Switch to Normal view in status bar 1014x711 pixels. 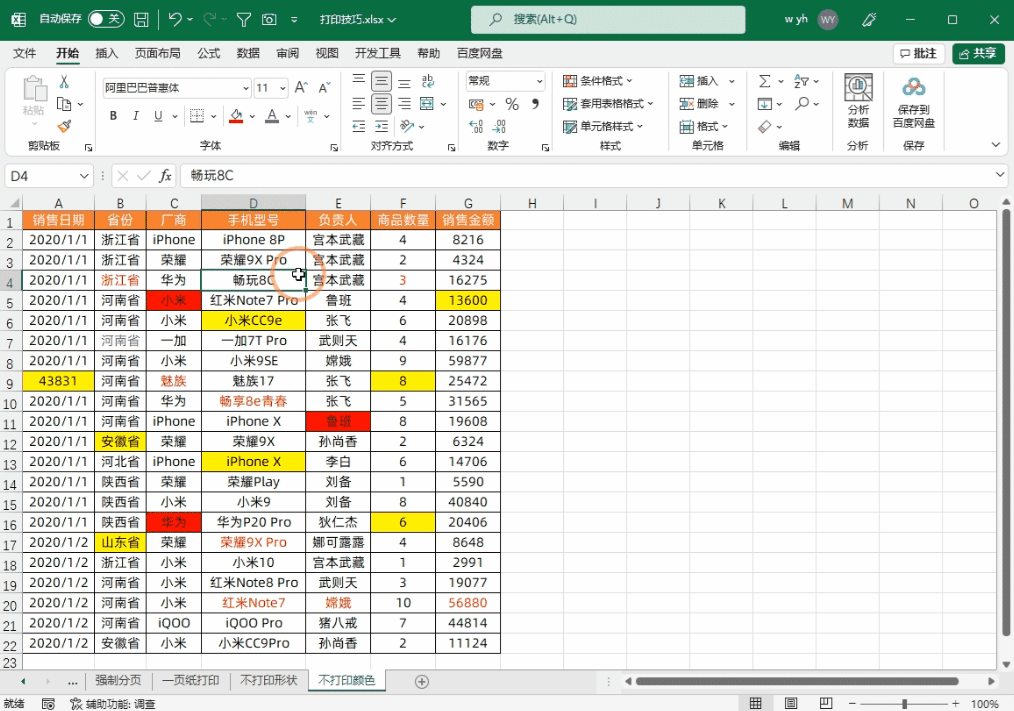[x=755, y=703]
